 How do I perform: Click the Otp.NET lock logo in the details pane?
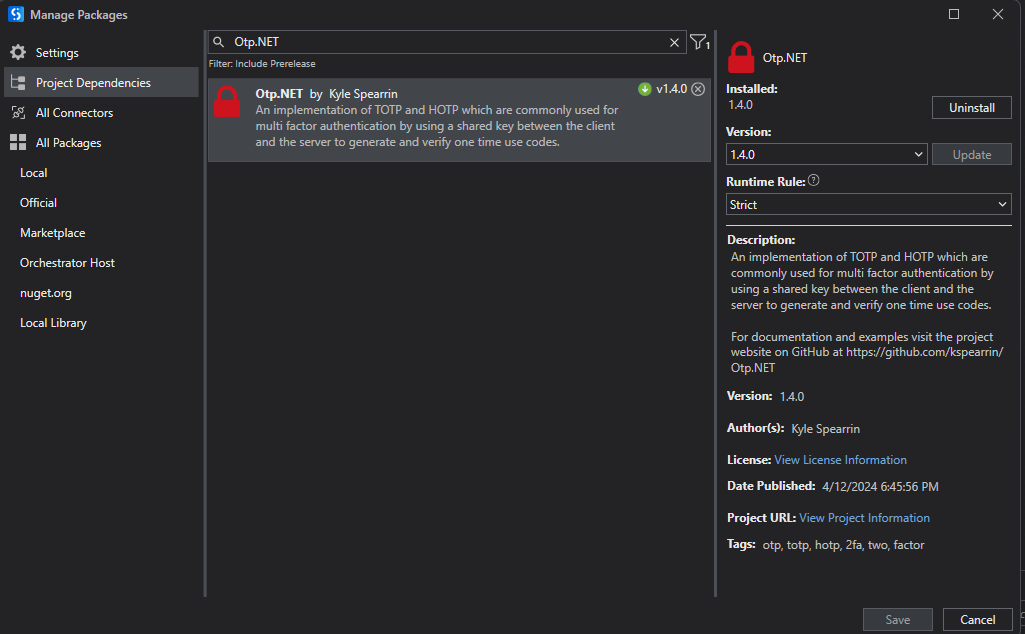(741, 58)
